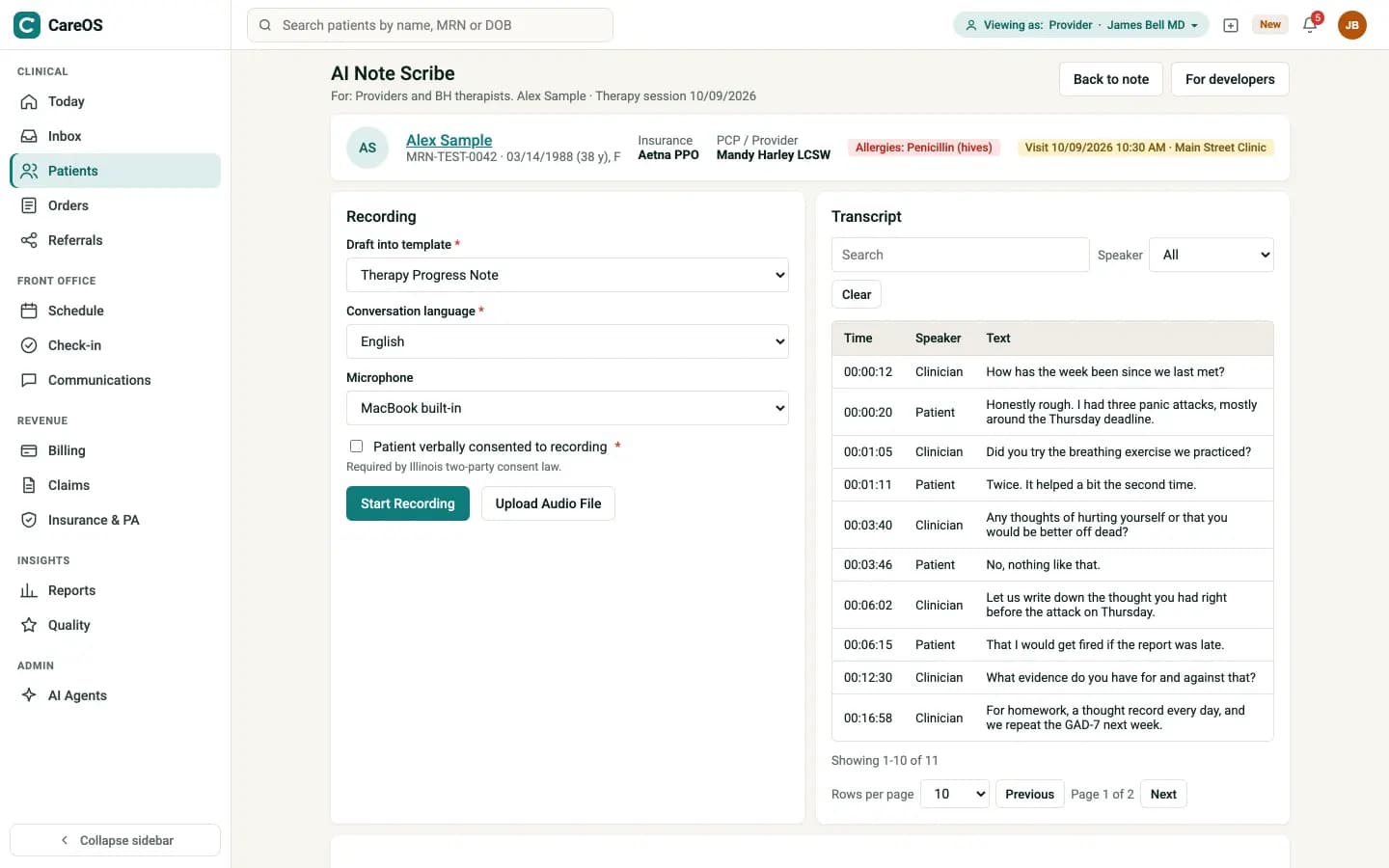Focus the patient search field
This screenshot has height=868, width=1389.
[x=430, y=25]
